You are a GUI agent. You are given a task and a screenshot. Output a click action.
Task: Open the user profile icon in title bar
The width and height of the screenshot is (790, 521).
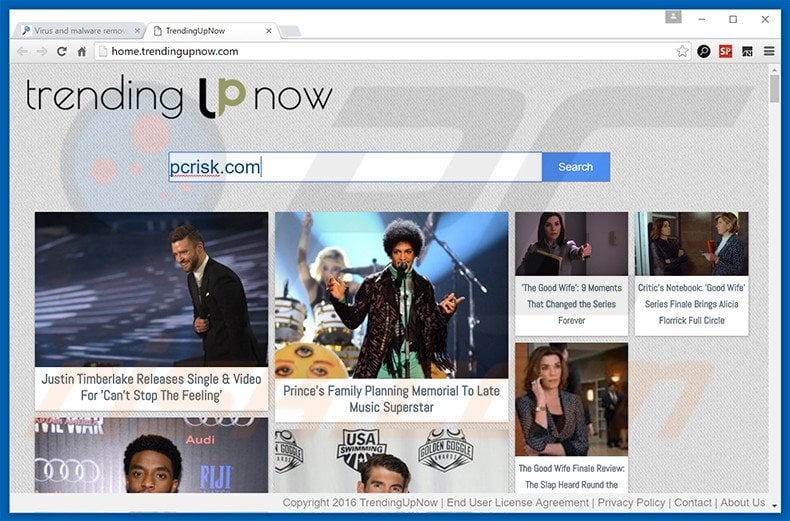(673, 18)
